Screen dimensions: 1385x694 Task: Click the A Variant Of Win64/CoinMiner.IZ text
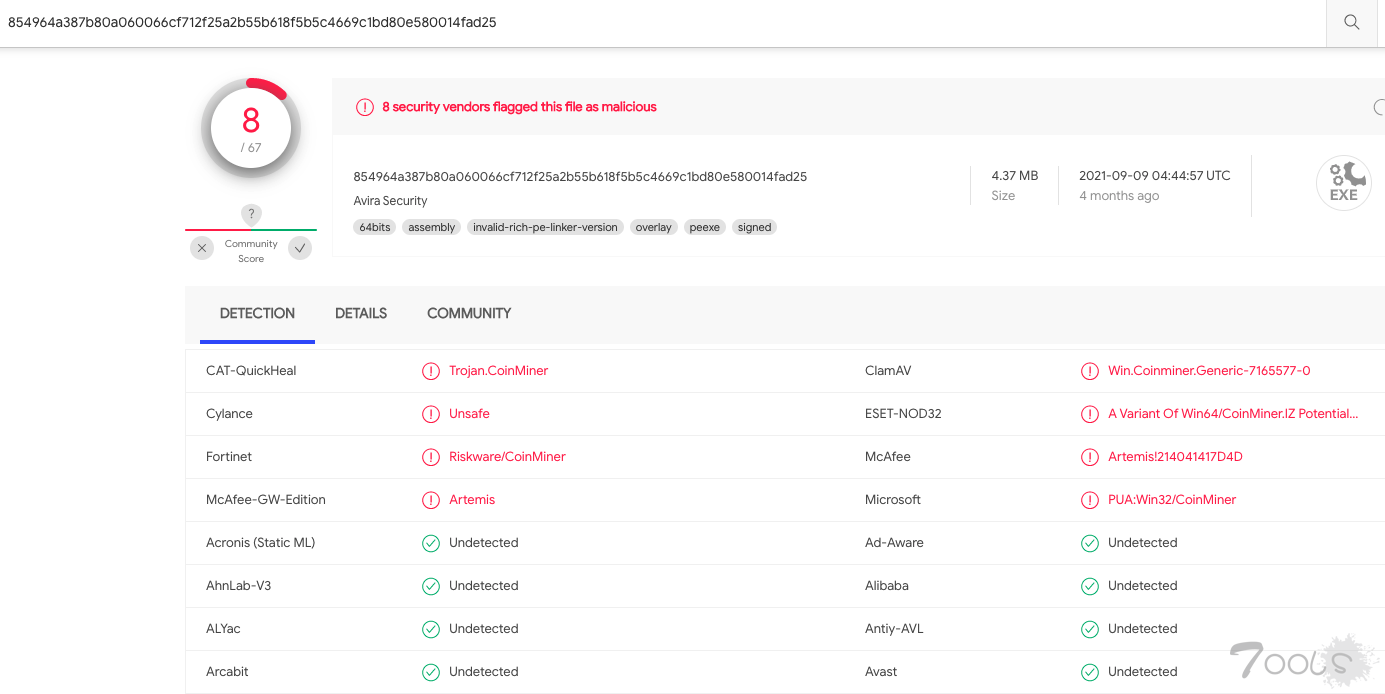(x=1233, y=413)
